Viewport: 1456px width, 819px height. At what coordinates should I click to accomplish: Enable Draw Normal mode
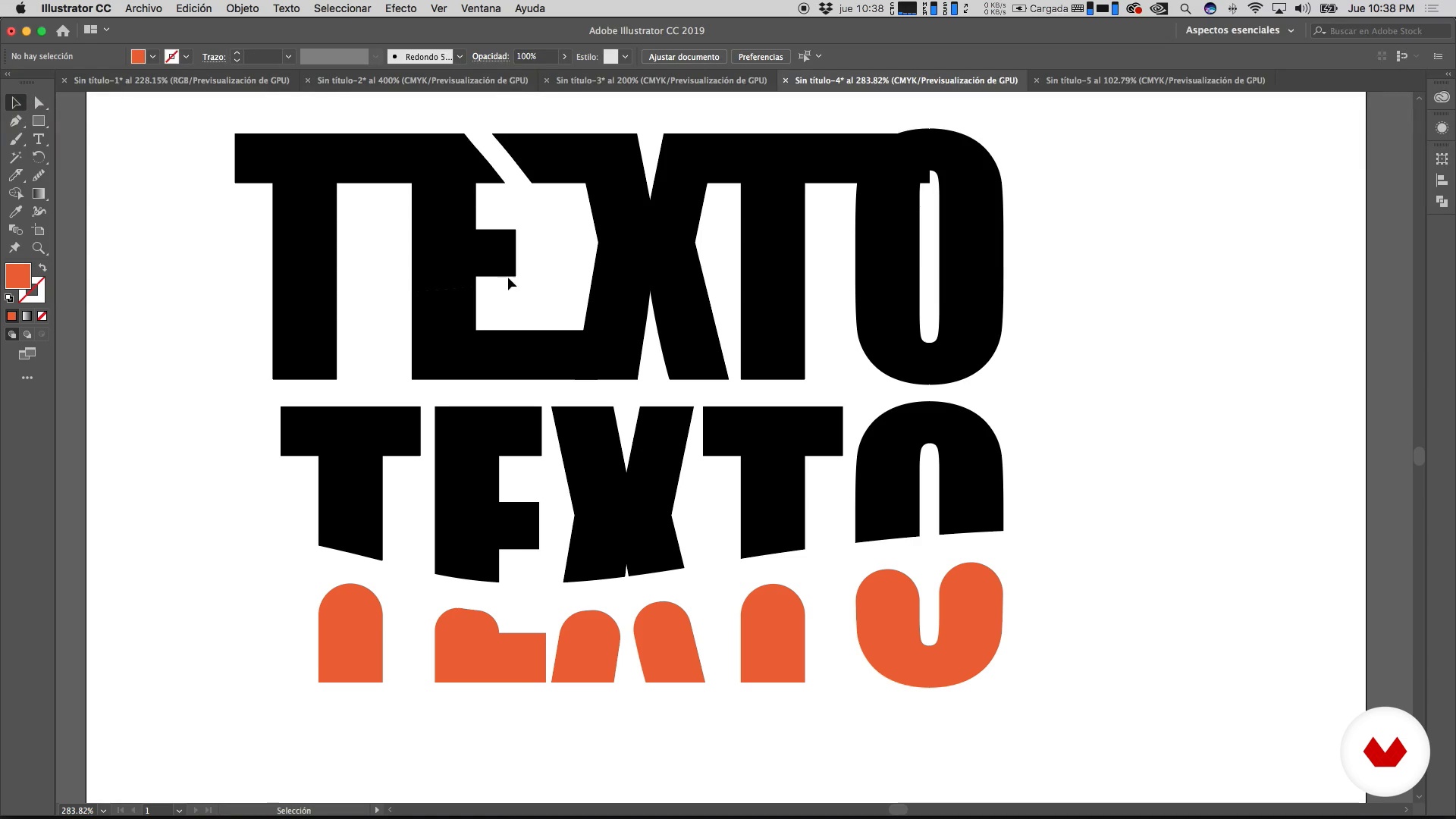tap(11, 334)
